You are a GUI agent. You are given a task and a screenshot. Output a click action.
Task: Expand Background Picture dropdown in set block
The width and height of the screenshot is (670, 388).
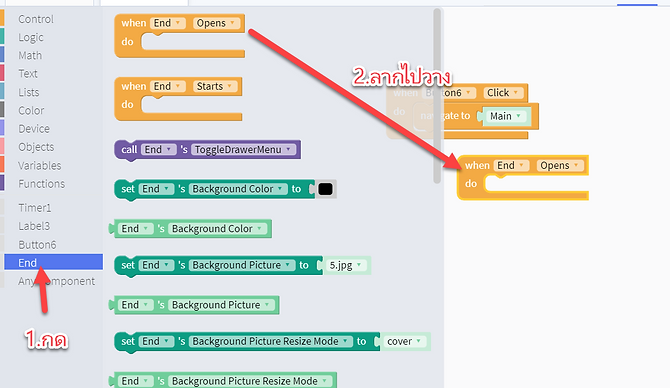(242, 265)
